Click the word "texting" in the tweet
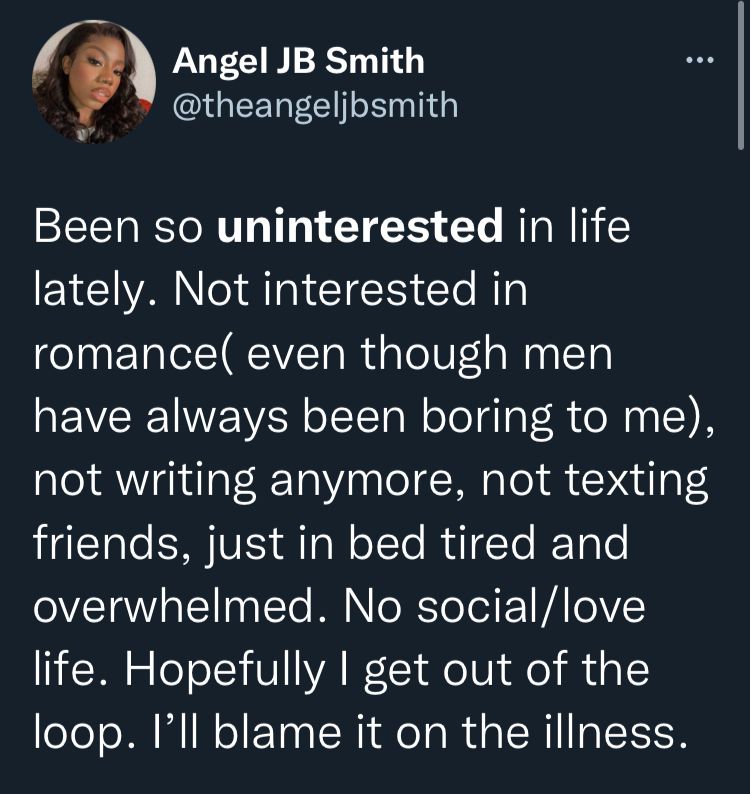The width and height of the screenshot is (750, 794). [636, 481]
